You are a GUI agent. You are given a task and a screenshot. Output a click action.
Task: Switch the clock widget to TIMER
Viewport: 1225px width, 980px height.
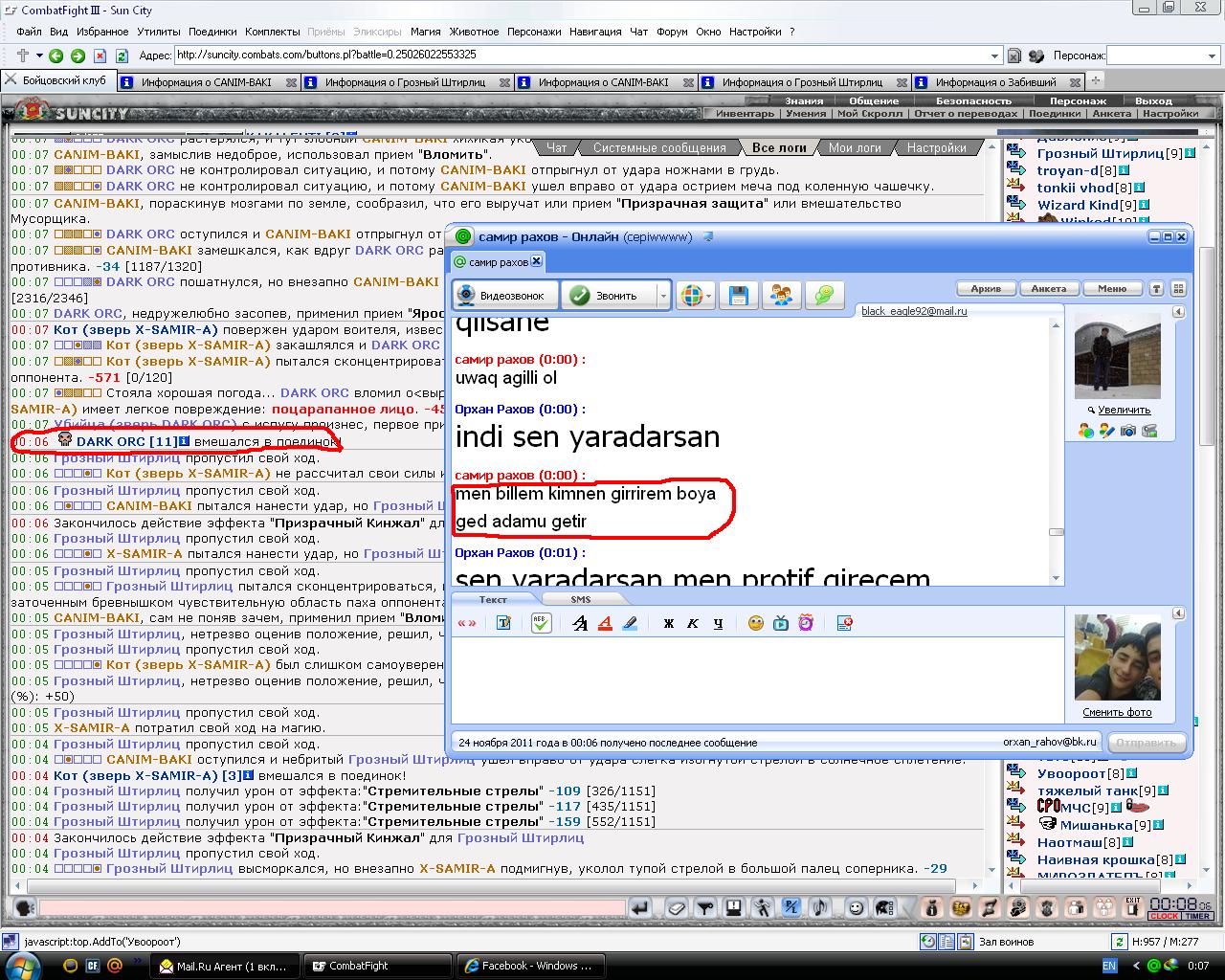point(1197,916)
